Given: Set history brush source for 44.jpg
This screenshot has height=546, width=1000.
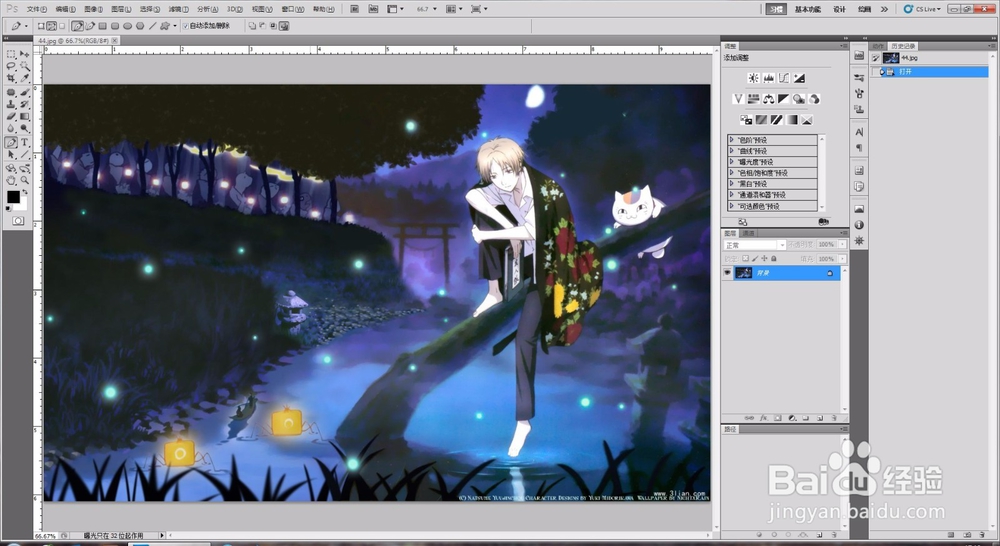Looking at the screenshot, I should 876,57.
